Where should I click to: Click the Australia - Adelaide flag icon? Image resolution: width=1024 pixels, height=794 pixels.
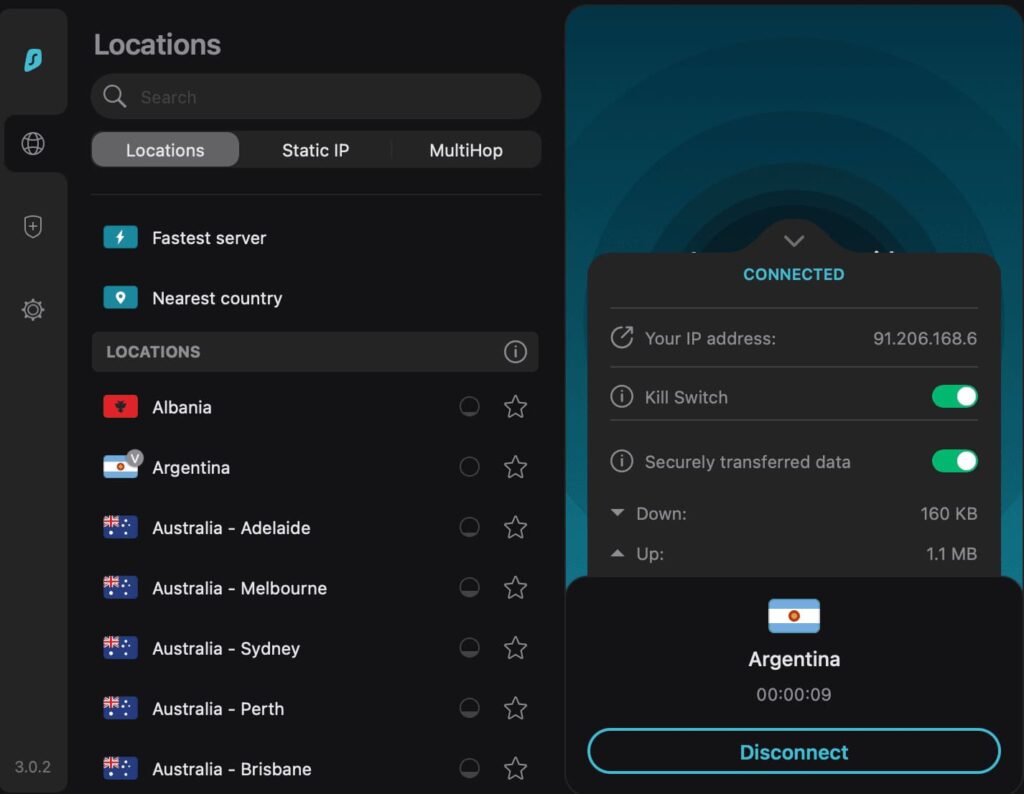(x=120, y=527)
